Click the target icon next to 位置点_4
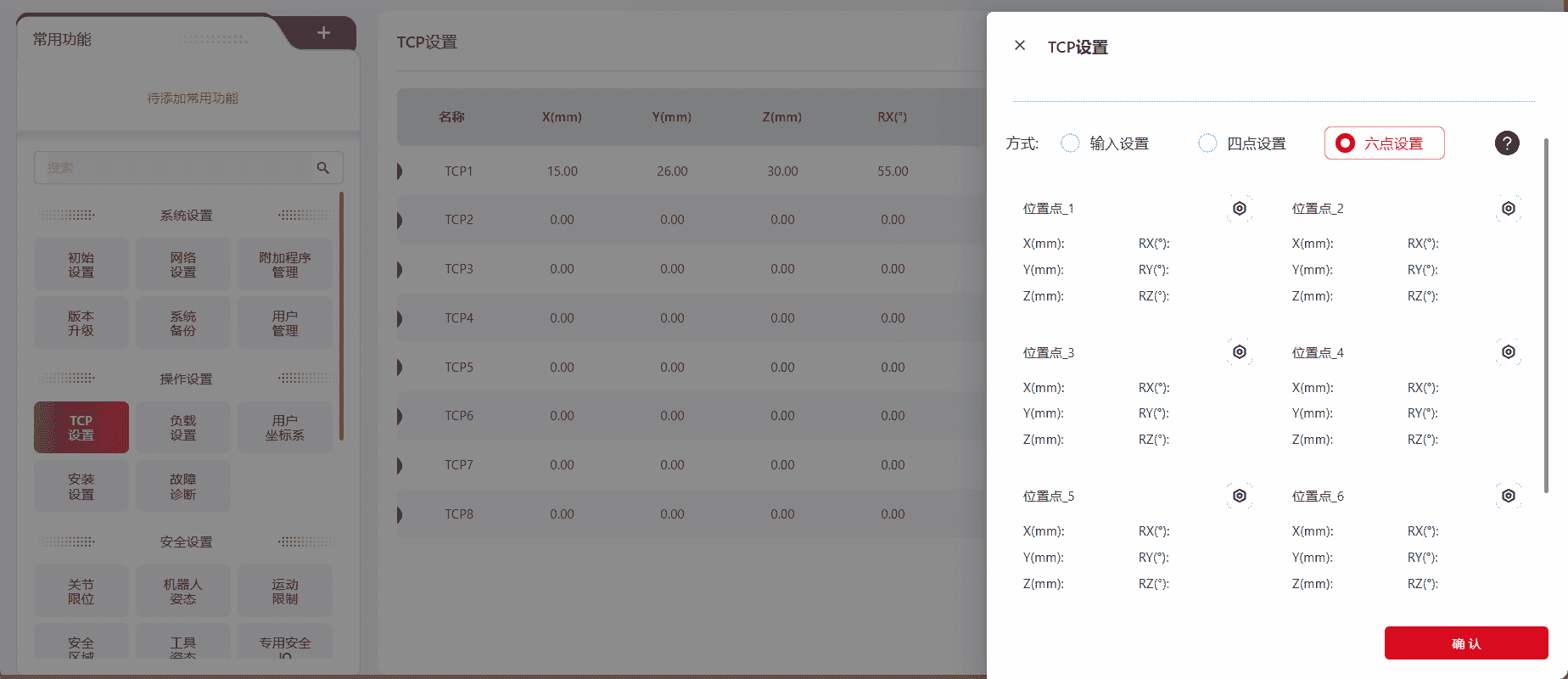This screenshot has width=1568, height=679. [1508, 352]
